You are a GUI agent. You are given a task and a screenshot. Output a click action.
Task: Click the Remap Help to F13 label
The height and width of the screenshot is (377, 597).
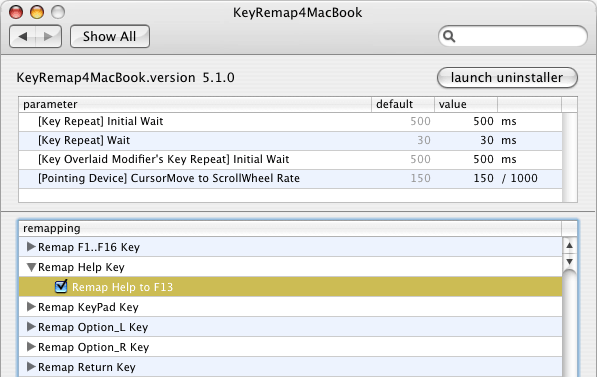(x=123, y=287)
